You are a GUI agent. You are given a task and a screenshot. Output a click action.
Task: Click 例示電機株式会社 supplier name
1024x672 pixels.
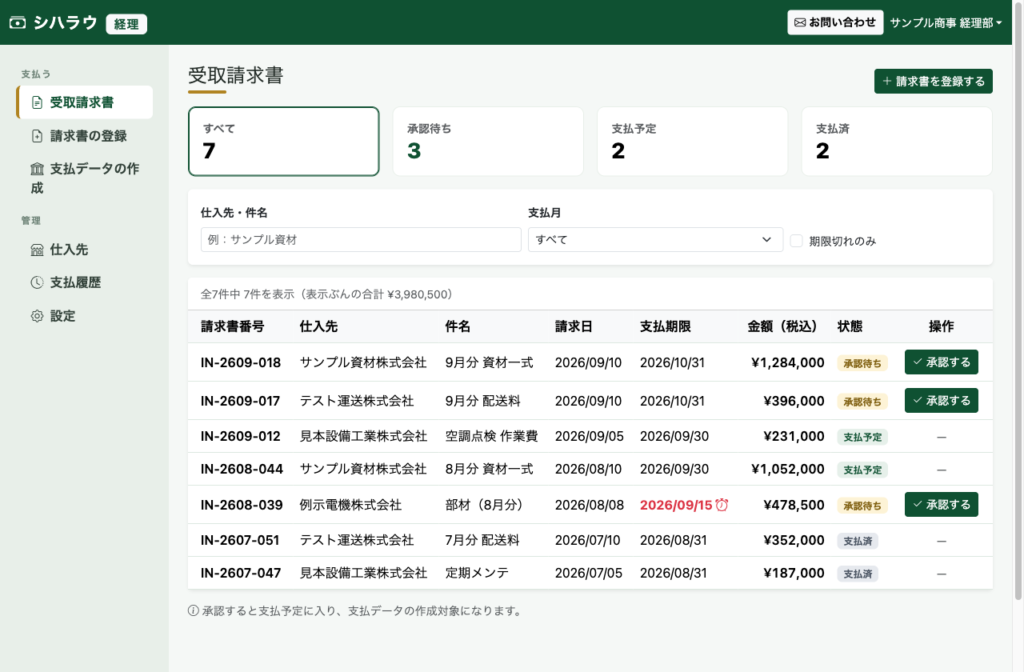351,505
